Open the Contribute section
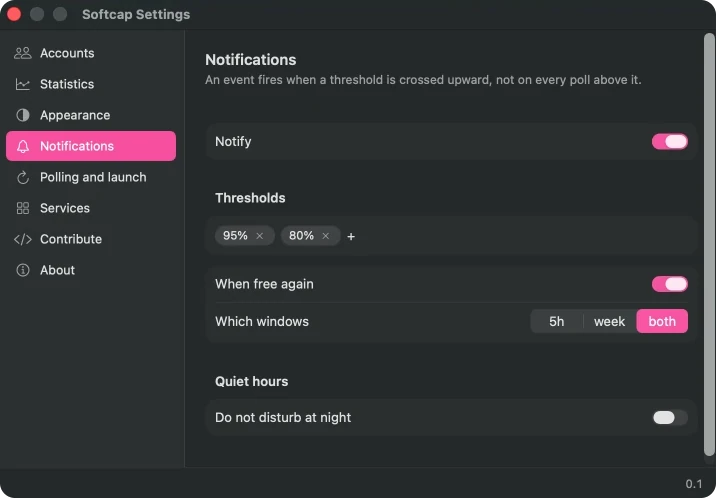This screenshot has width=716, height=498. (x=91, y=239)
